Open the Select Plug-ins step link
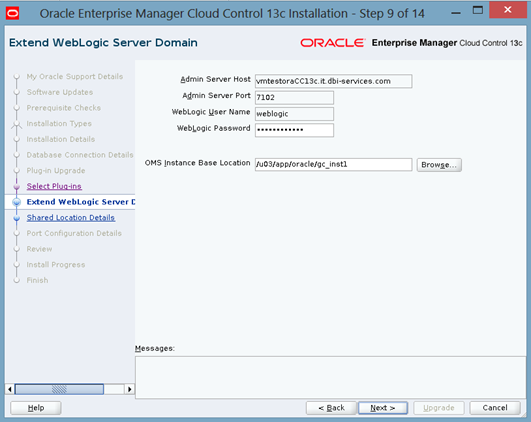The image size is (531, 422). (x=54, y=186)
